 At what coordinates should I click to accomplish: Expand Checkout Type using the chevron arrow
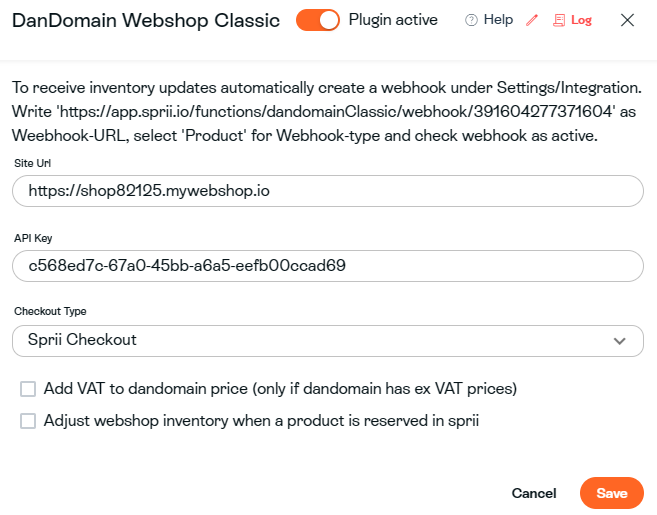[x=621, y=341]
